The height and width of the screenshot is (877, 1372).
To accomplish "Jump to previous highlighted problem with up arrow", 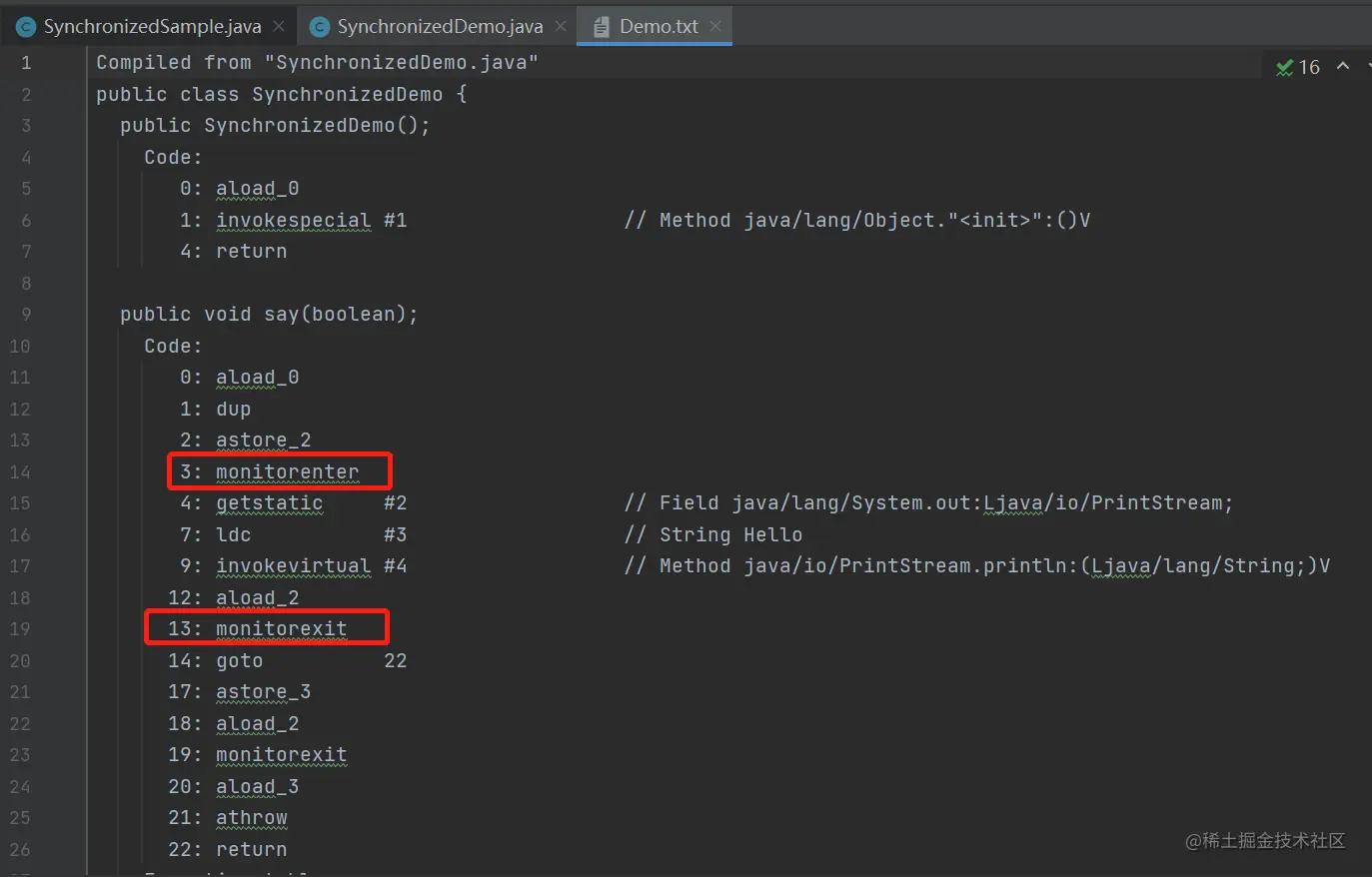I will pyautogui.click(x=1343, y=66).
